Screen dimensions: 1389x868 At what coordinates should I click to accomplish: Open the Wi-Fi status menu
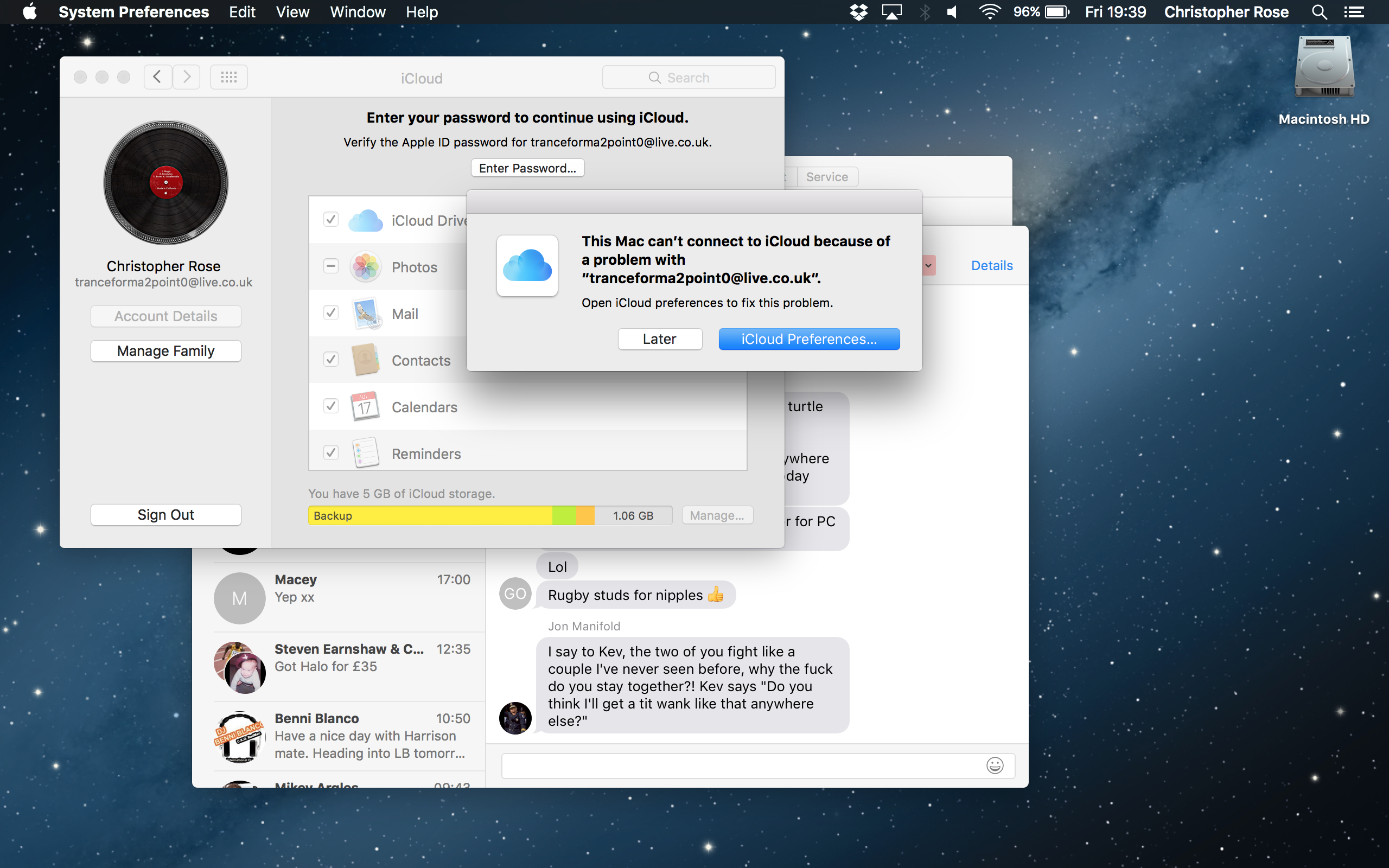coord(990,12)
